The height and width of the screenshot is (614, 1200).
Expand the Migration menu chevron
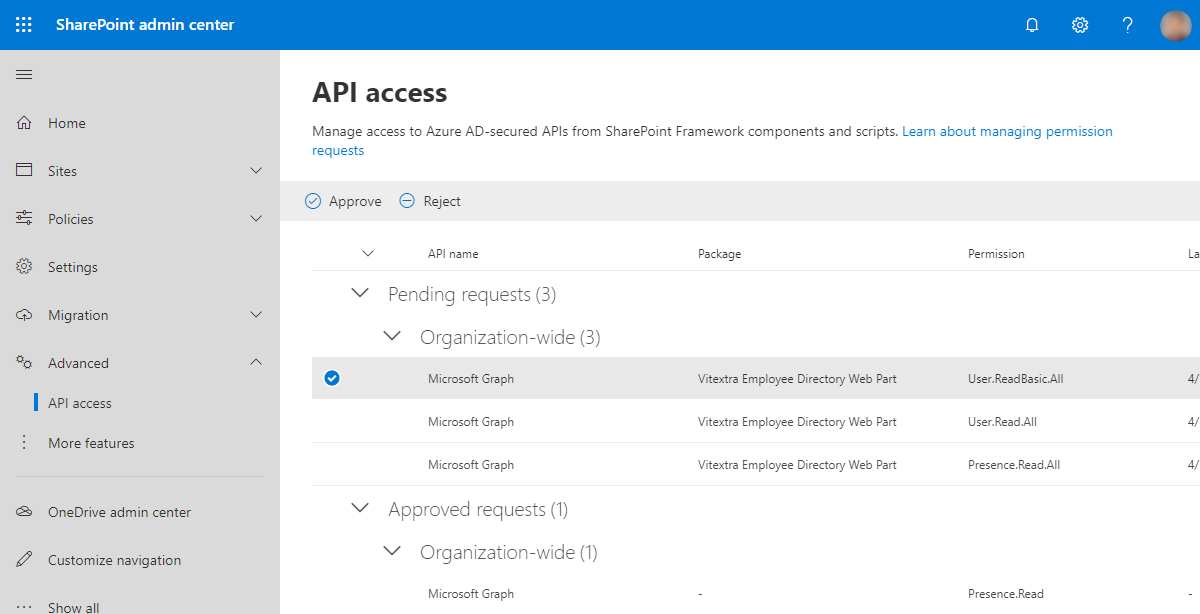[256, 315]
